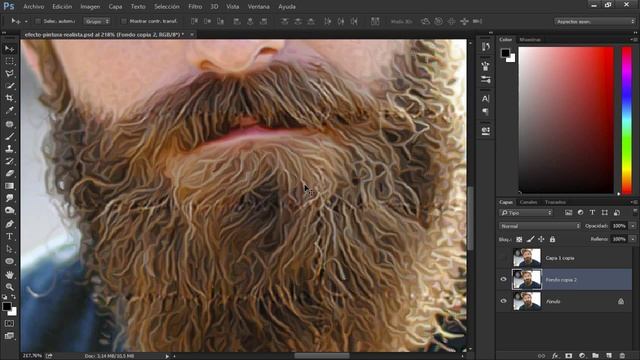Click the foreground color swatch in toolbar
The height and width of the screenshot is (360, 640).
(x=7, y=307)
